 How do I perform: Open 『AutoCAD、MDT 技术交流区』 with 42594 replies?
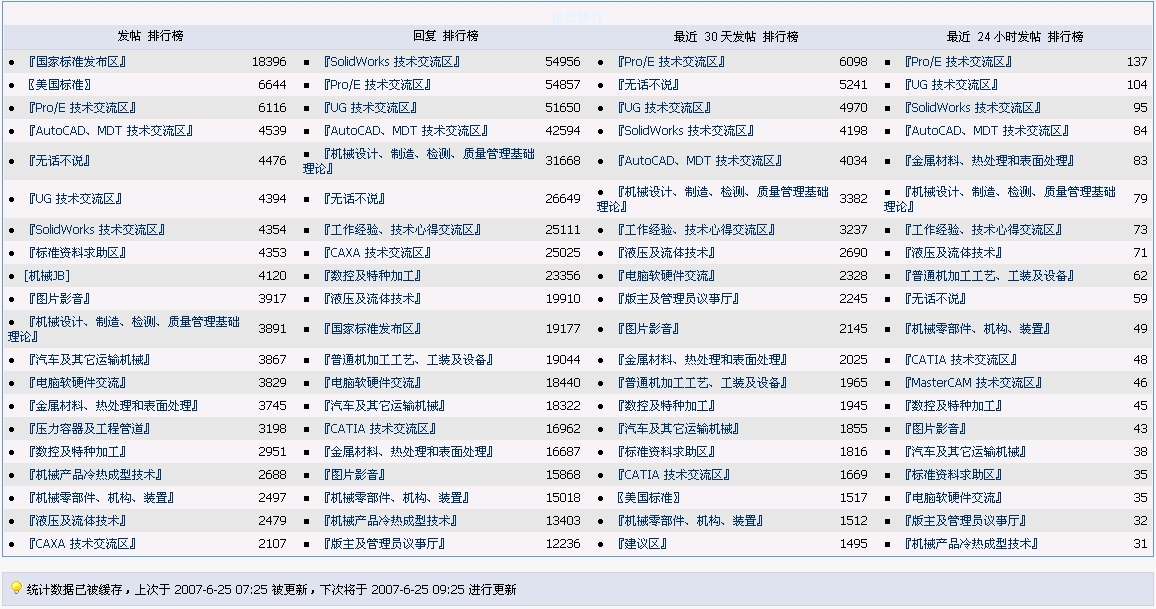405,130
